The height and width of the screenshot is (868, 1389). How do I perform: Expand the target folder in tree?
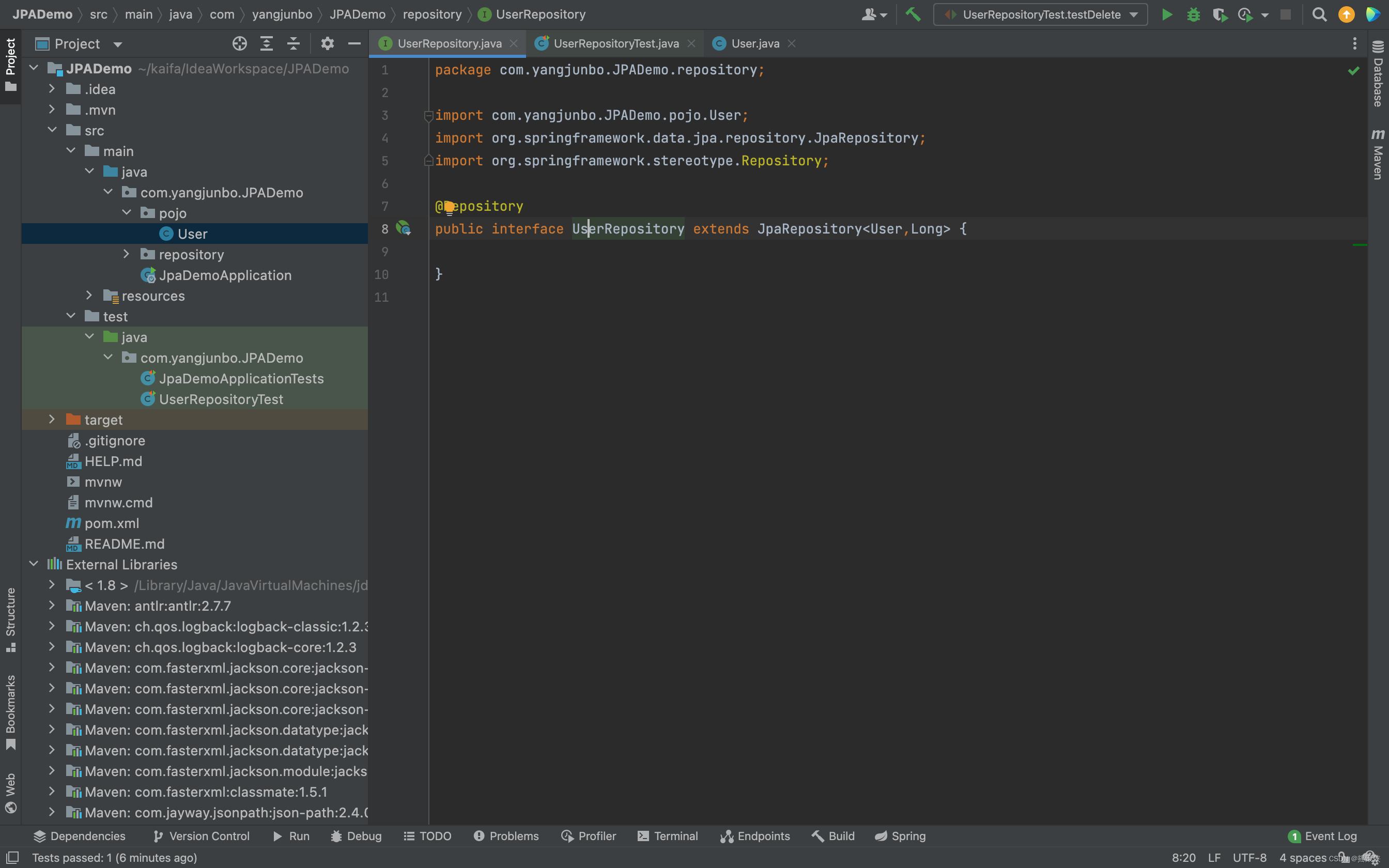click(x=52, y=420)
